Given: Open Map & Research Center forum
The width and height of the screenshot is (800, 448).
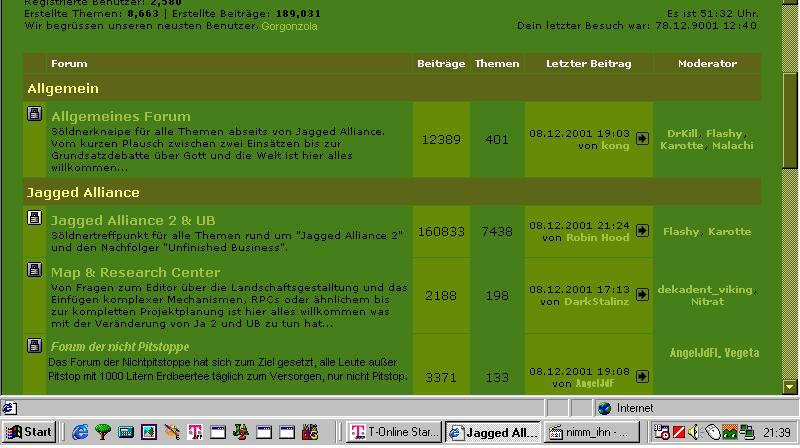Looking at the screenshot, I should click(136, 272).
